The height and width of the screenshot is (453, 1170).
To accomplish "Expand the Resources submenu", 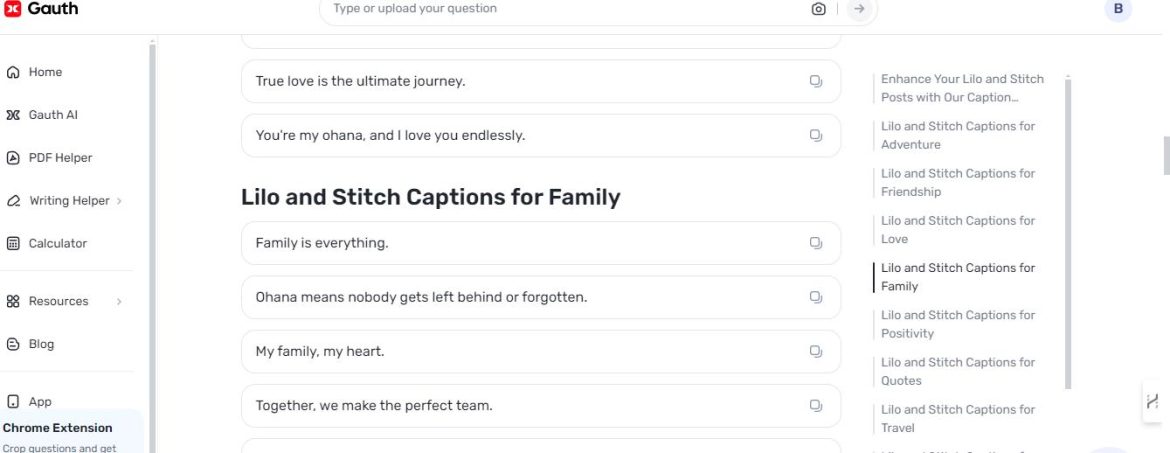I will [119, 301].
